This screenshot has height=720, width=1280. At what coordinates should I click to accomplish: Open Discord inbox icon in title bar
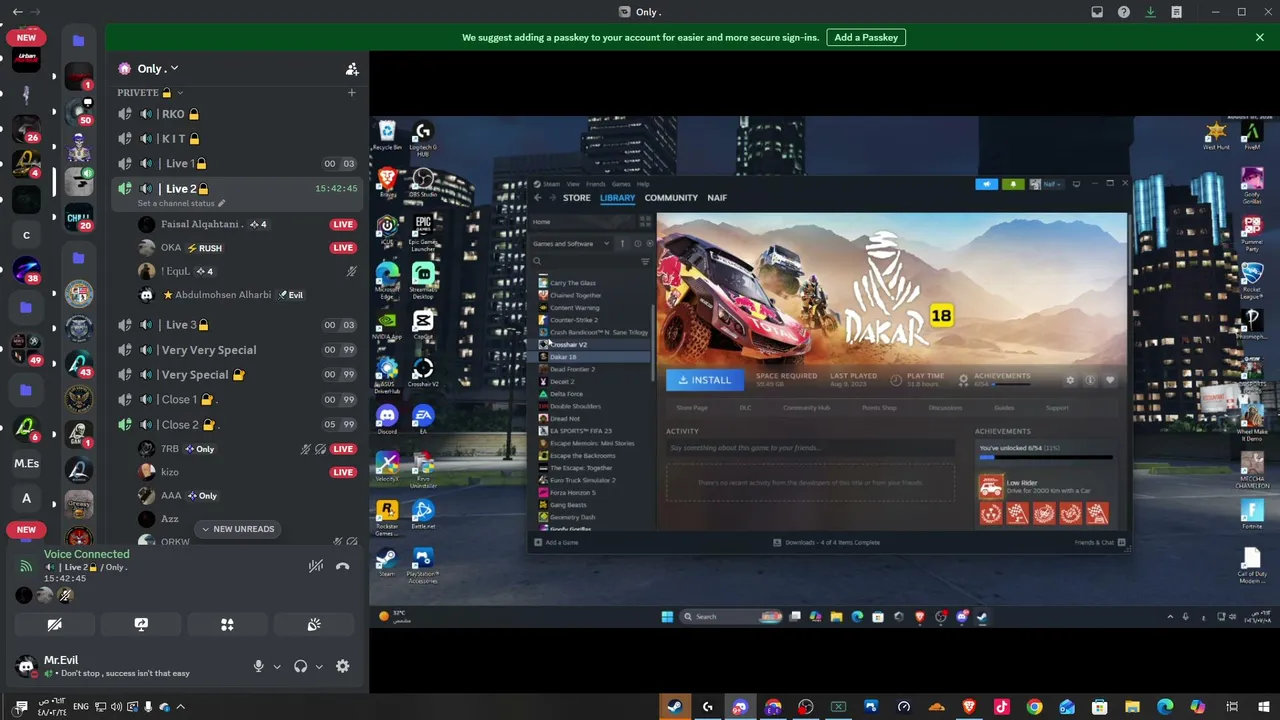(x=1097, y=12)
